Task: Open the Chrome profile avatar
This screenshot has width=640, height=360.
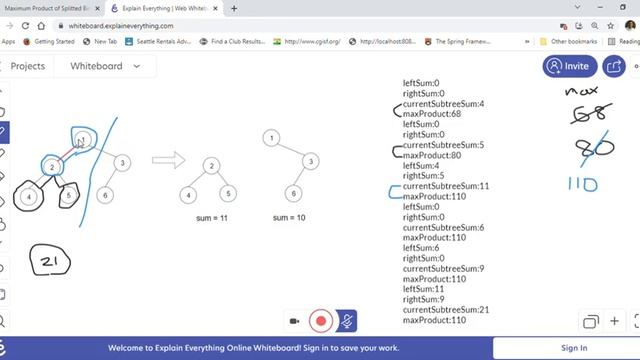Action: (x=630, y=26)
